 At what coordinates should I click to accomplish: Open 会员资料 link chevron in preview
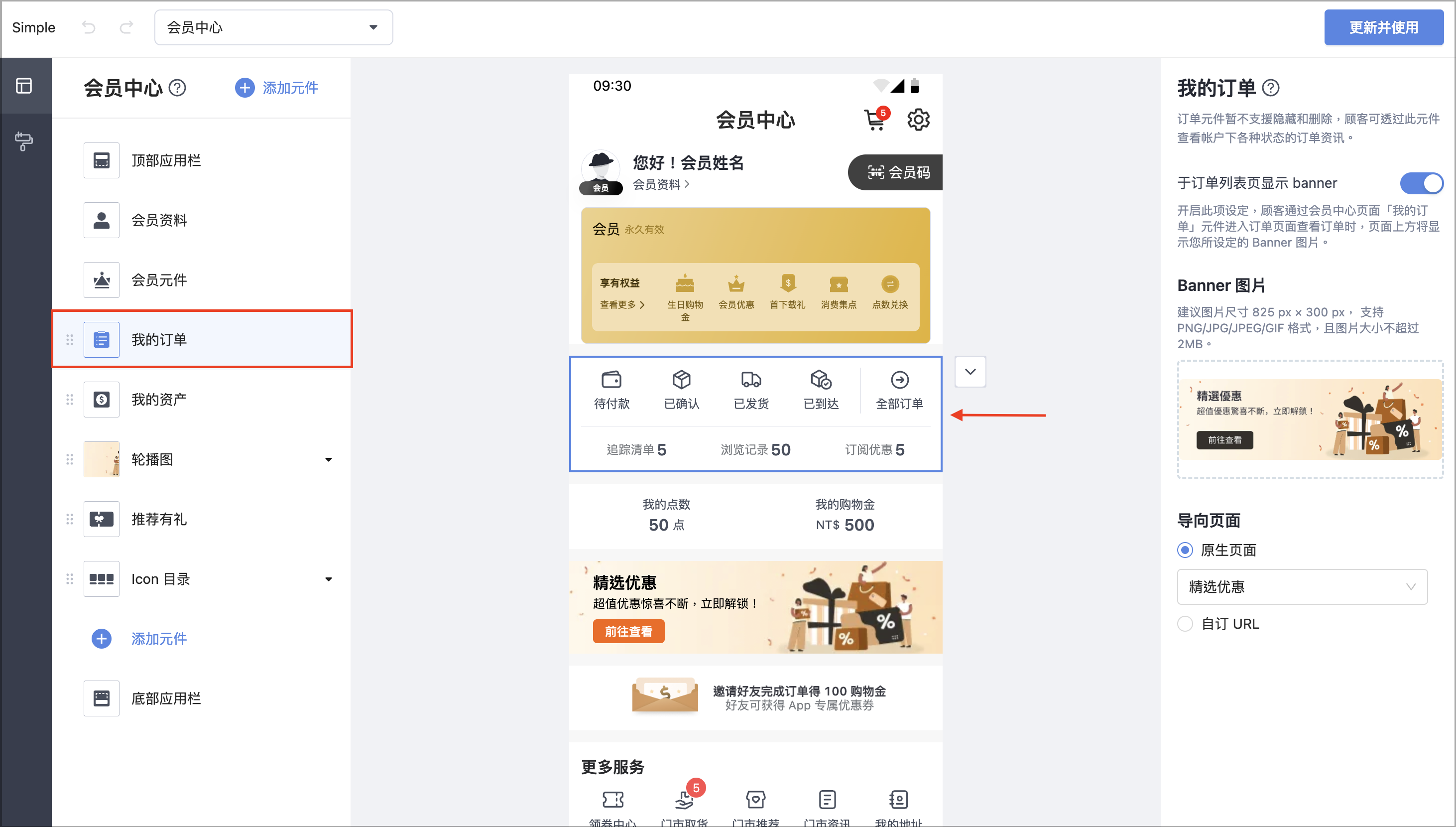click(x=687, y=184)
